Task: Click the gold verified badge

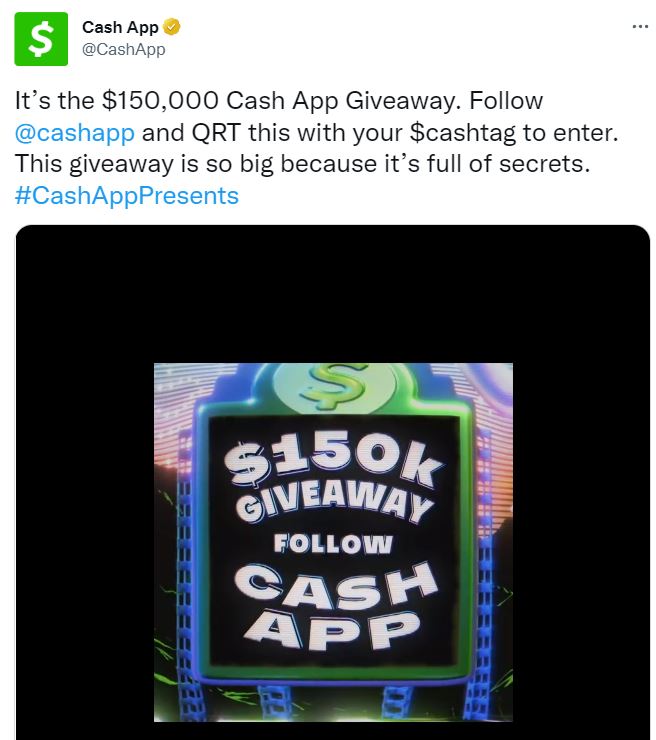Action: click(x=171, y=27)
